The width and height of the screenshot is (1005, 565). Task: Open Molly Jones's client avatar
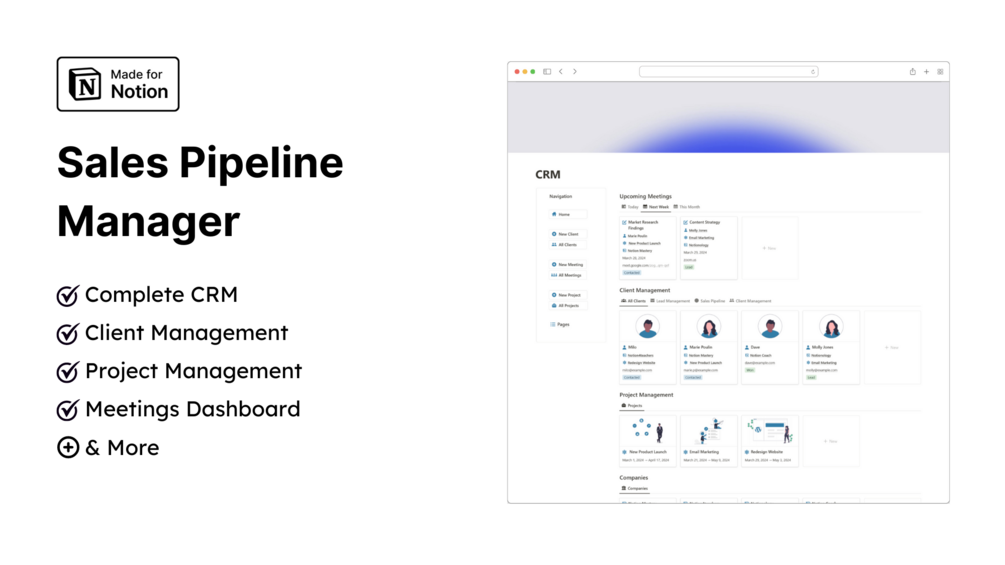point(831,327)
